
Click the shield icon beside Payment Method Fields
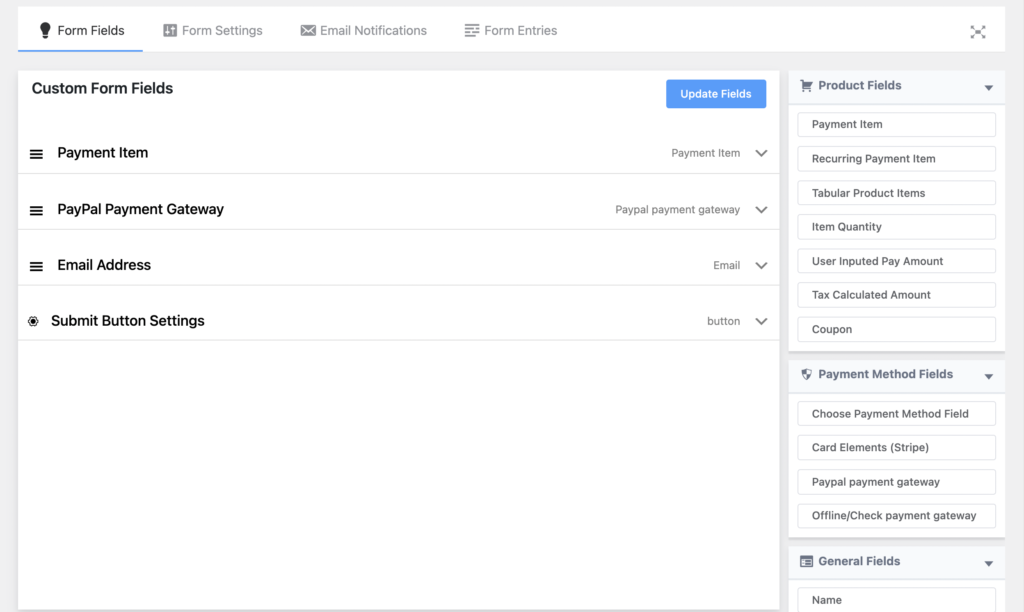pyautogui.click(x=807, y=373)
